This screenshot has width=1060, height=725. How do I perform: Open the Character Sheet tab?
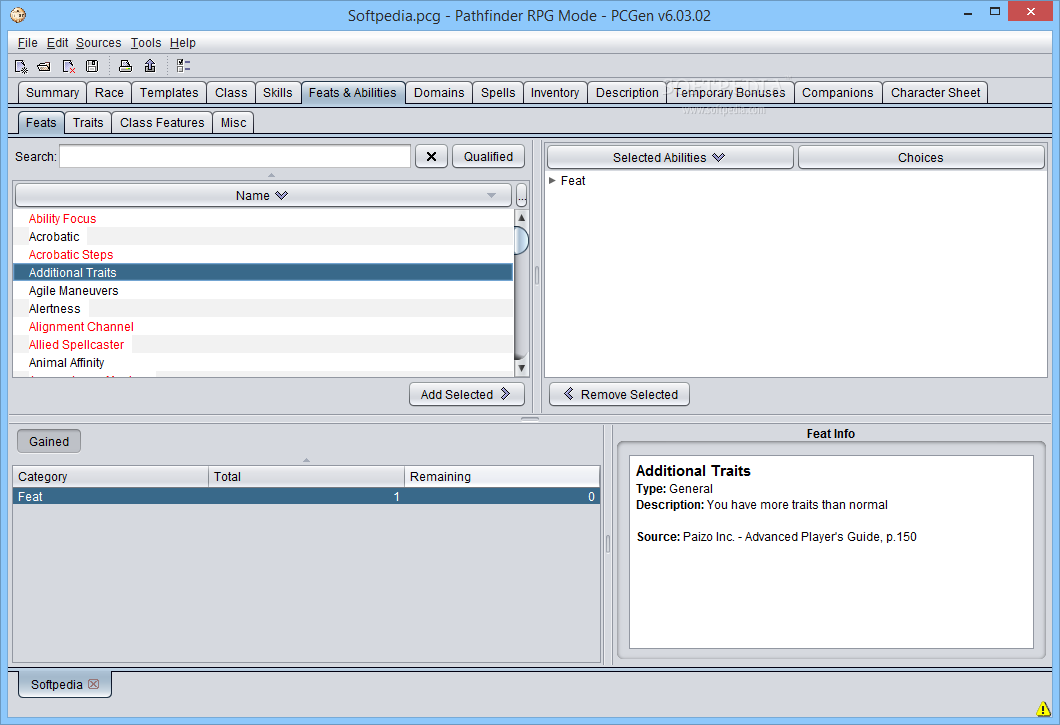pyautogui.click(x=936, y=93)
